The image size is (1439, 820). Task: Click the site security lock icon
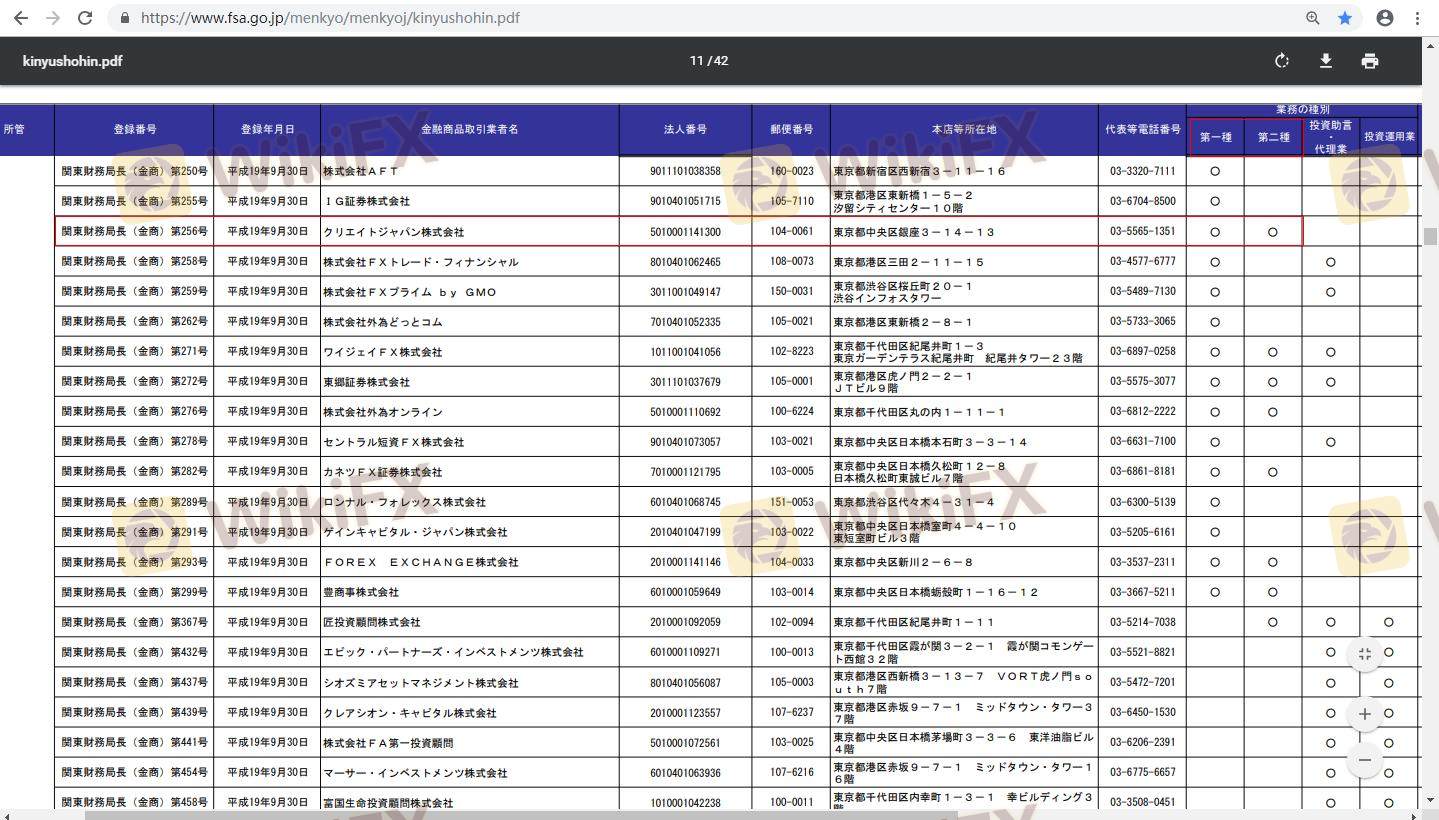(125, 18)
